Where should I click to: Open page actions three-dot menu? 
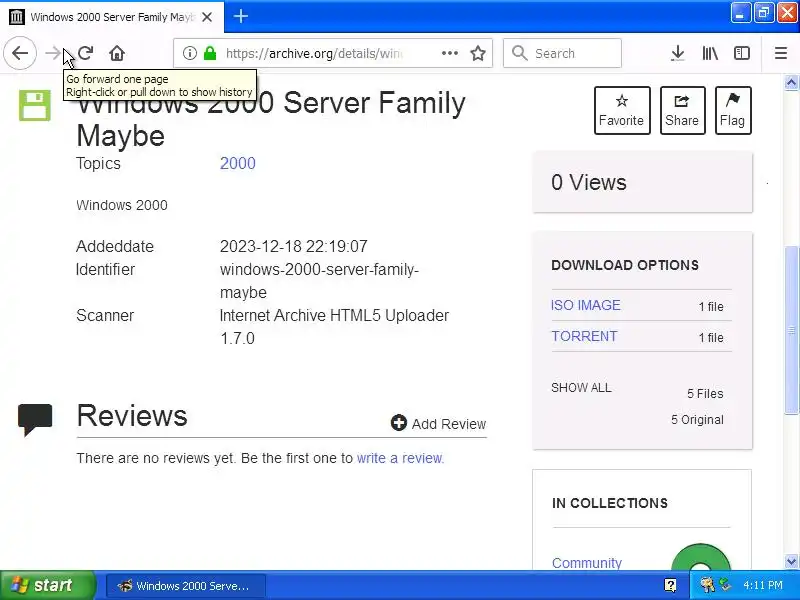point(449,53)
